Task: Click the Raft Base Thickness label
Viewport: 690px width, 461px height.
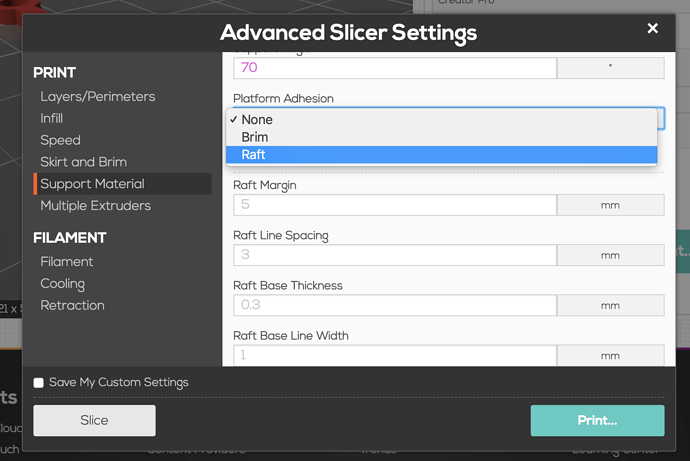Action: coord(288,285)
